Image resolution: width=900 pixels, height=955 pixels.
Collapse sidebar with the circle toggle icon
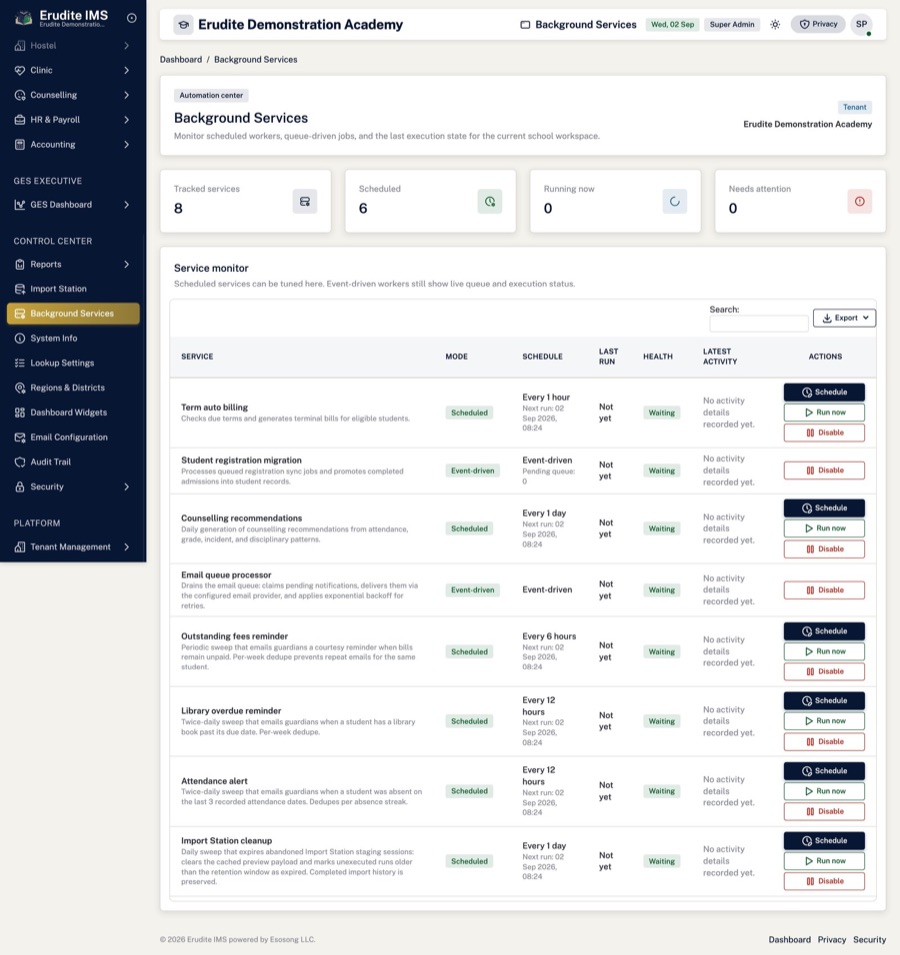tap(132, 18)
